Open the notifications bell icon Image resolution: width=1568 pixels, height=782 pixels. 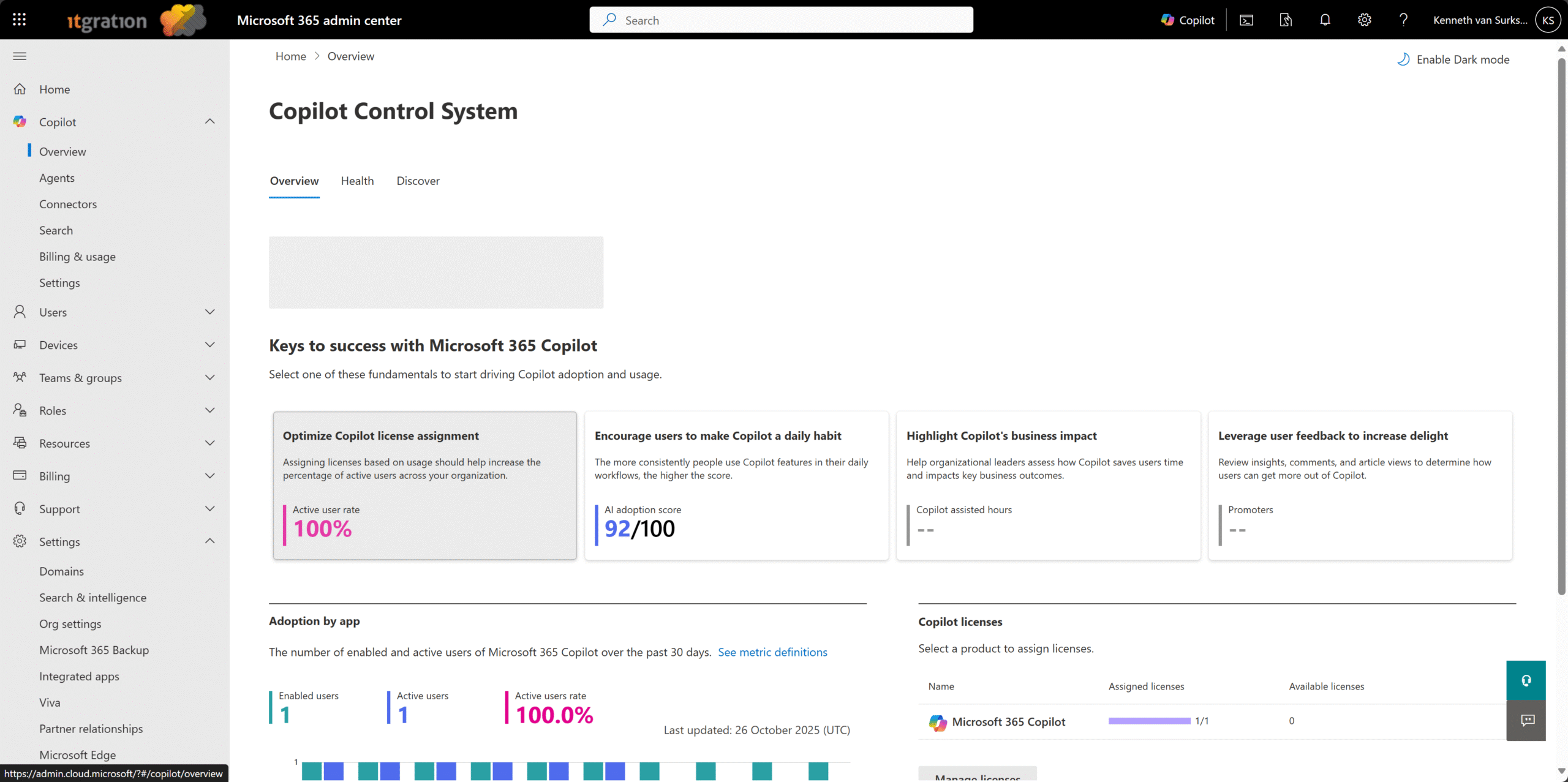(x=1325, y=20)
